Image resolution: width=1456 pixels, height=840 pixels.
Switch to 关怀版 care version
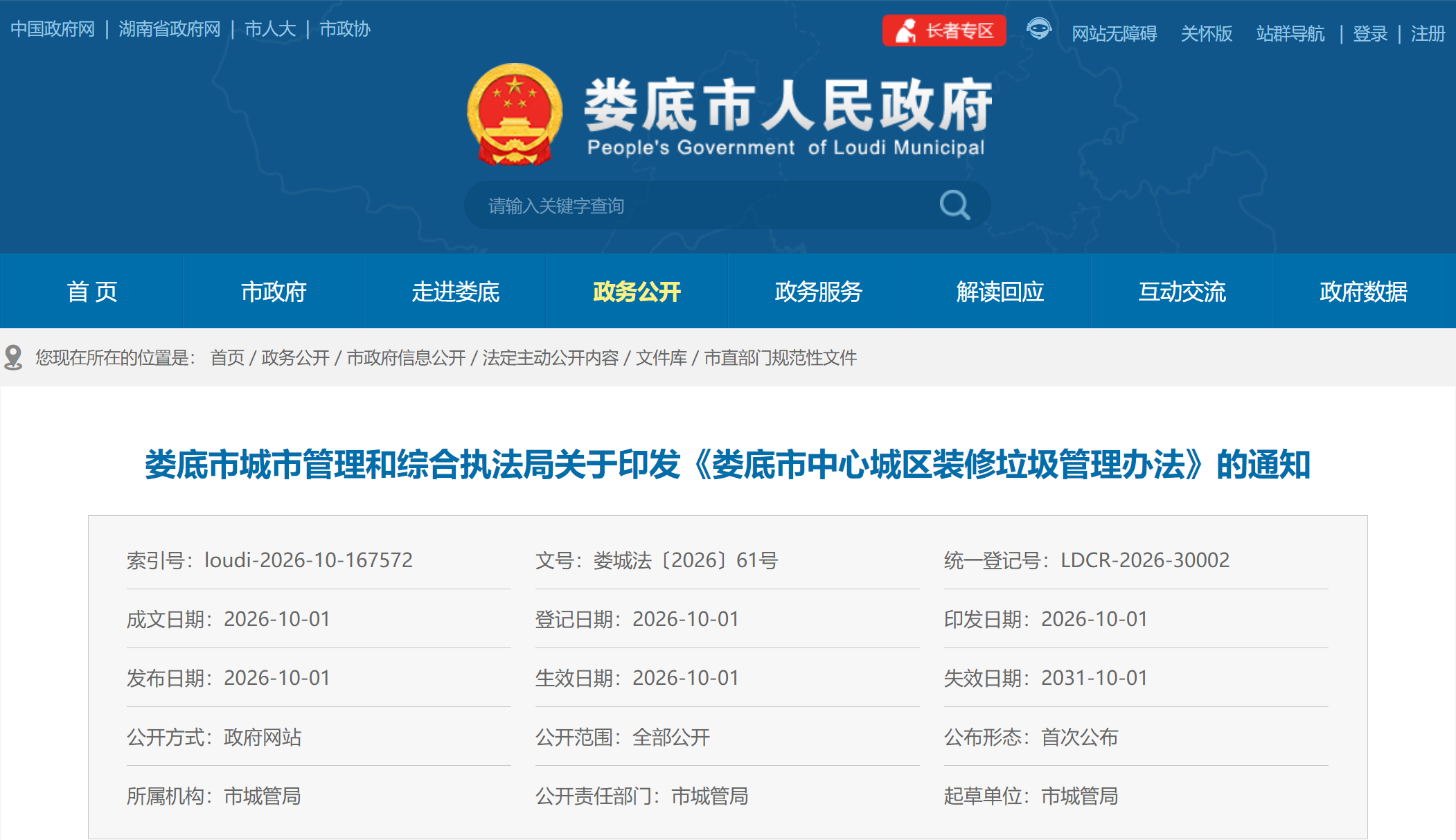(x=1207, y=33)
